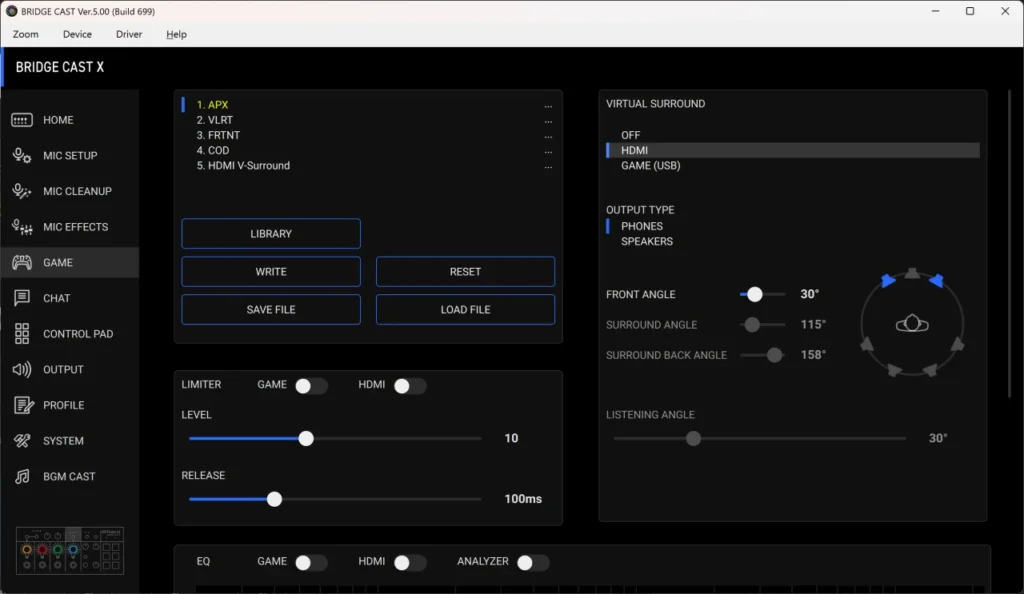Open the Driver menu
1024x594 pixels.
129,34
